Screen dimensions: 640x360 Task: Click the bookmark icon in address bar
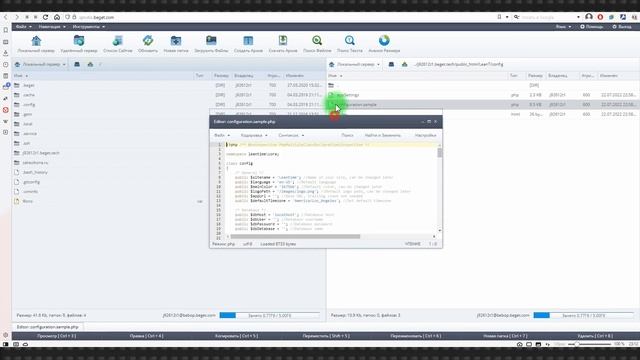click(x=499, y=17)
